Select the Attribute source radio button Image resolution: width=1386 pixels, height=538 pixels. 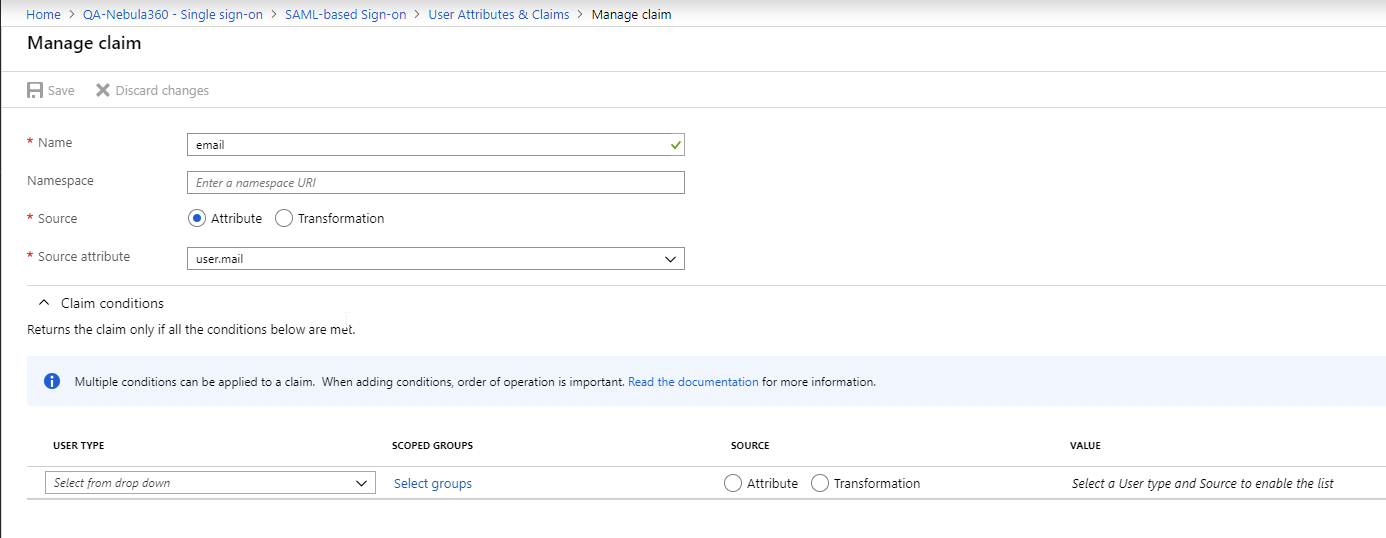197,218
